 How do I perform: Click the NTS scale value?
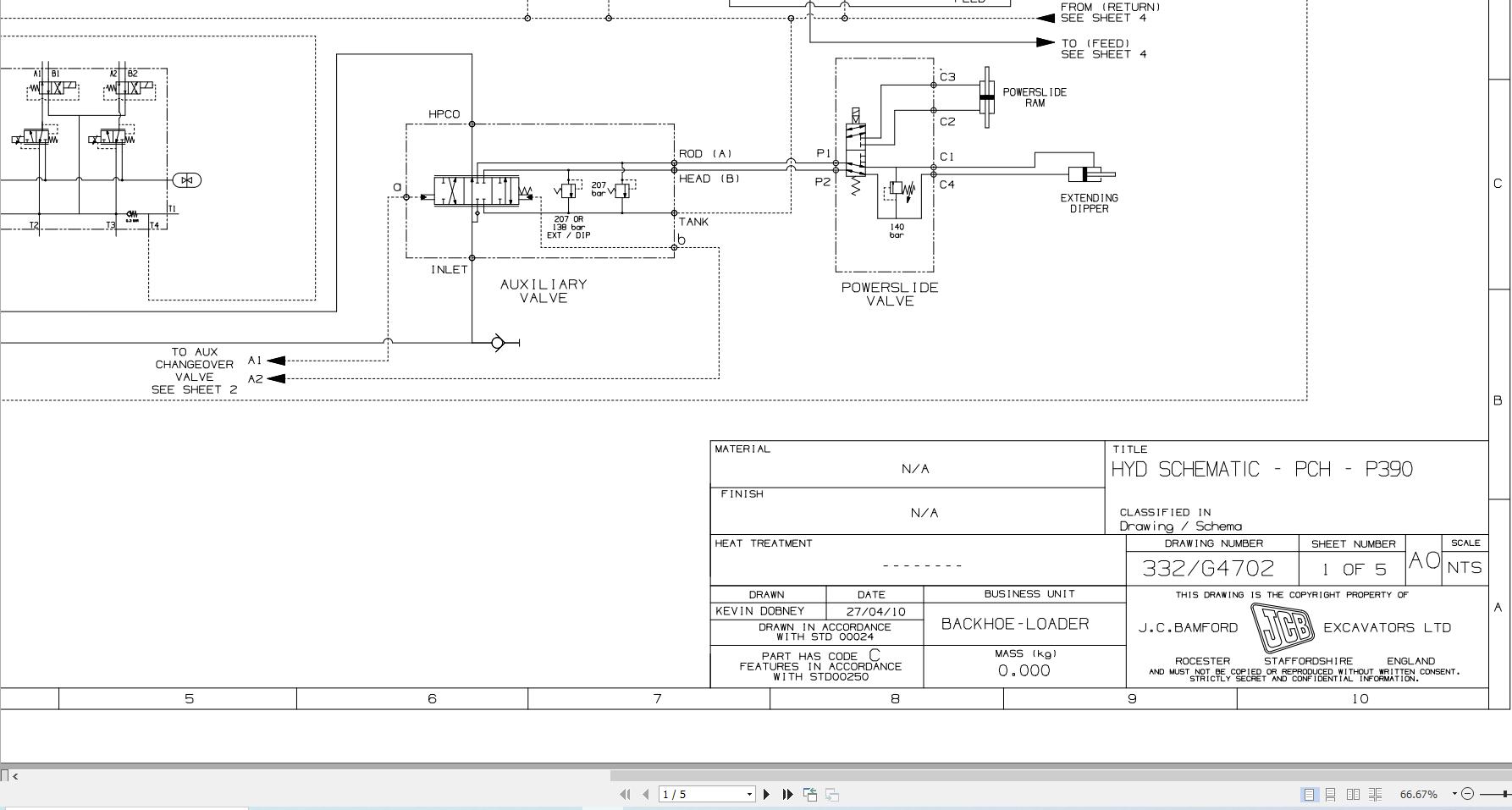[x=1465, y=567]
